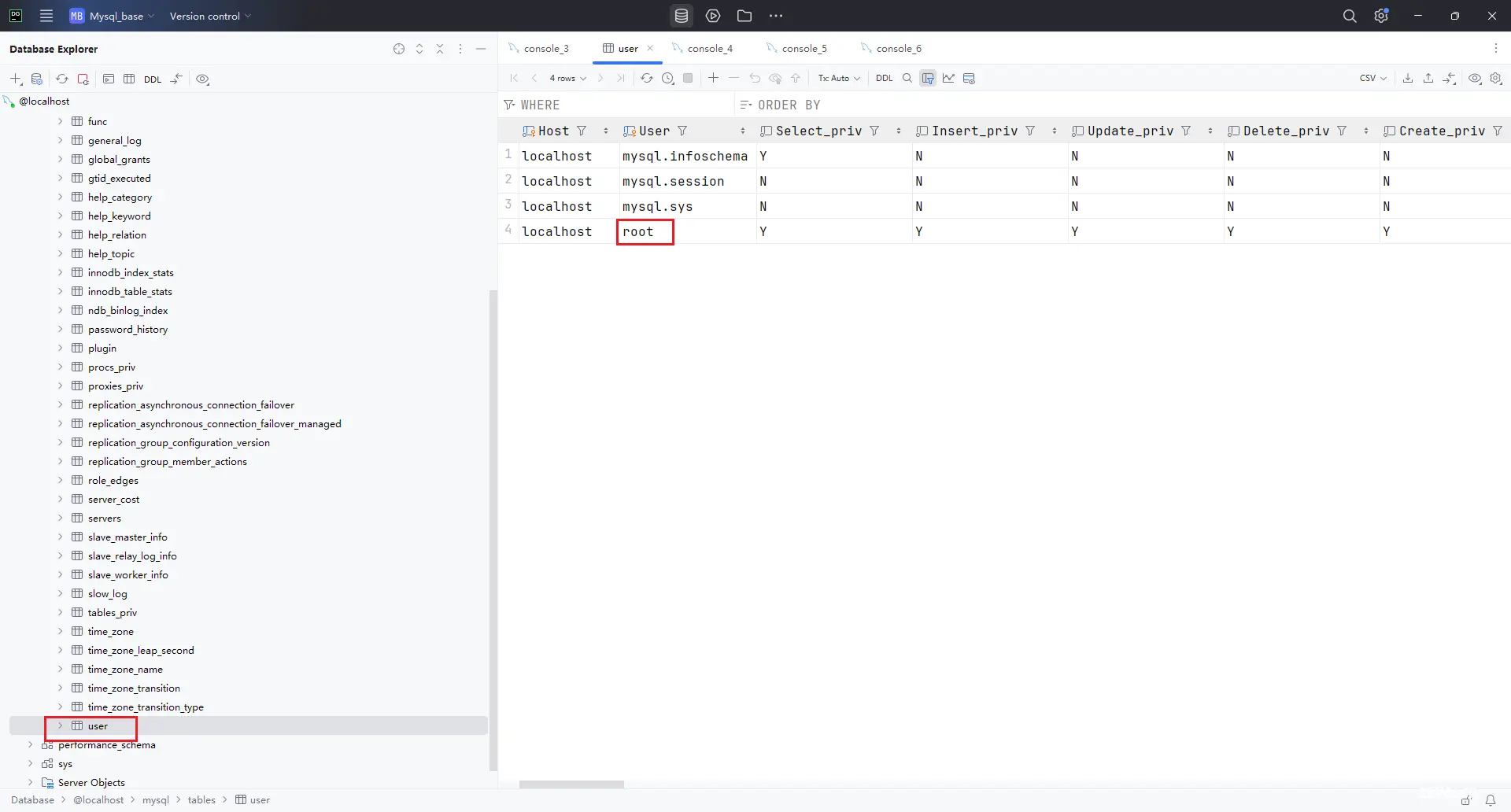Select the slow_log table
This screenshot has width=1511, height=812.
tap(107, 593)
